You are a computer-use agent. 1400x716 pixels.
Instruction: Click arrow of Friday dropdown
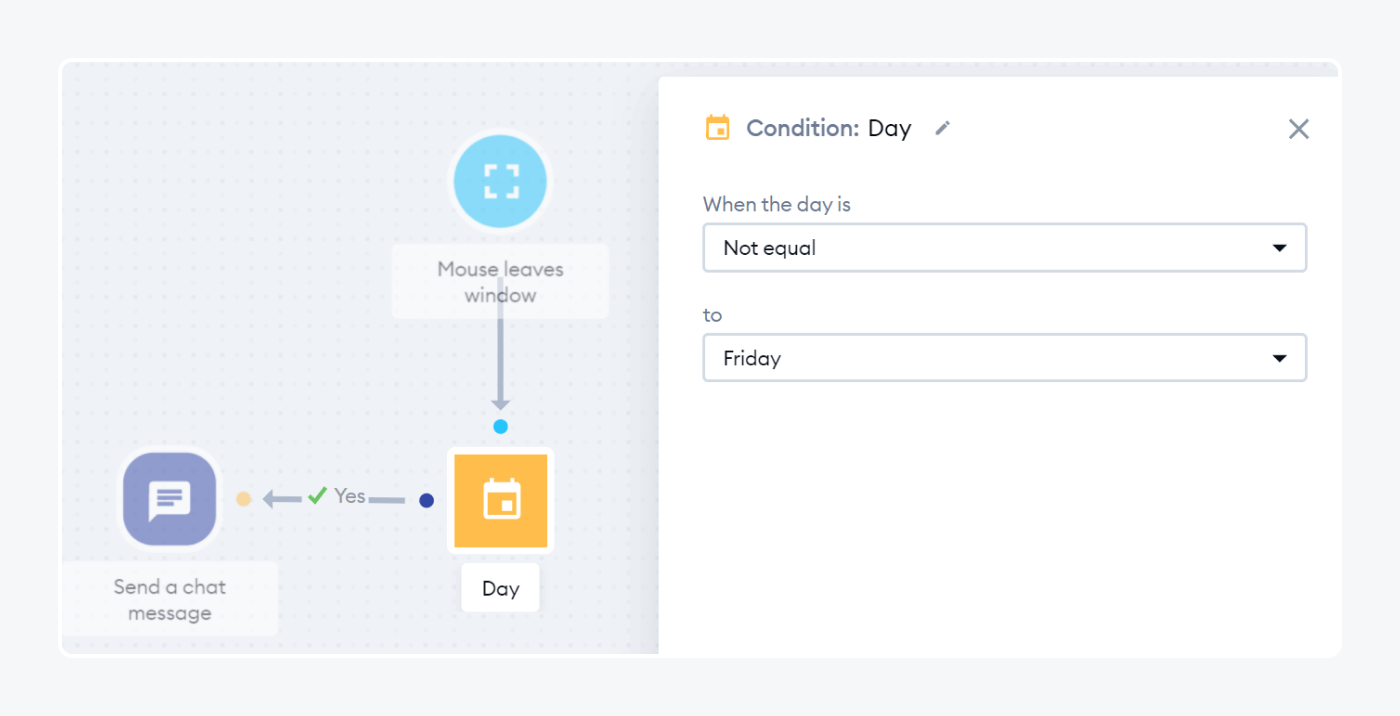pyautogui.click(x=1279, y=358)
